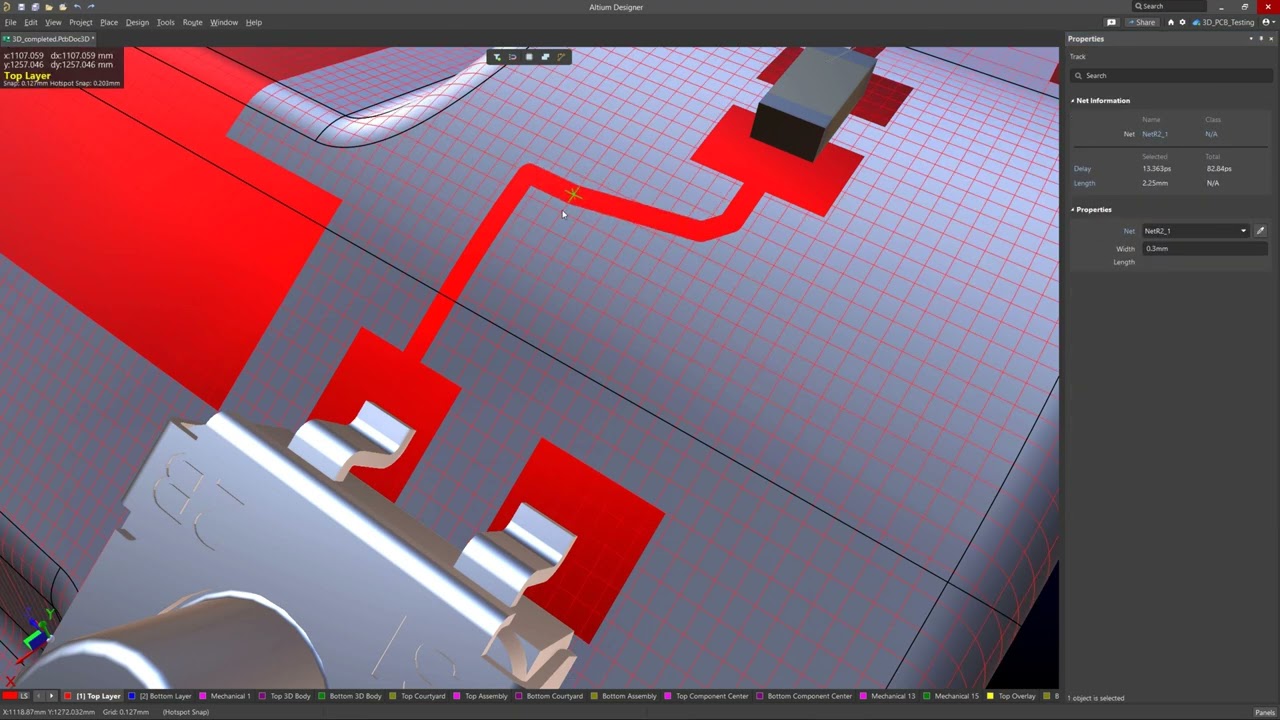Open the user account dropdown
This screenshot has height=720, width=1280.
(1268, 22)
